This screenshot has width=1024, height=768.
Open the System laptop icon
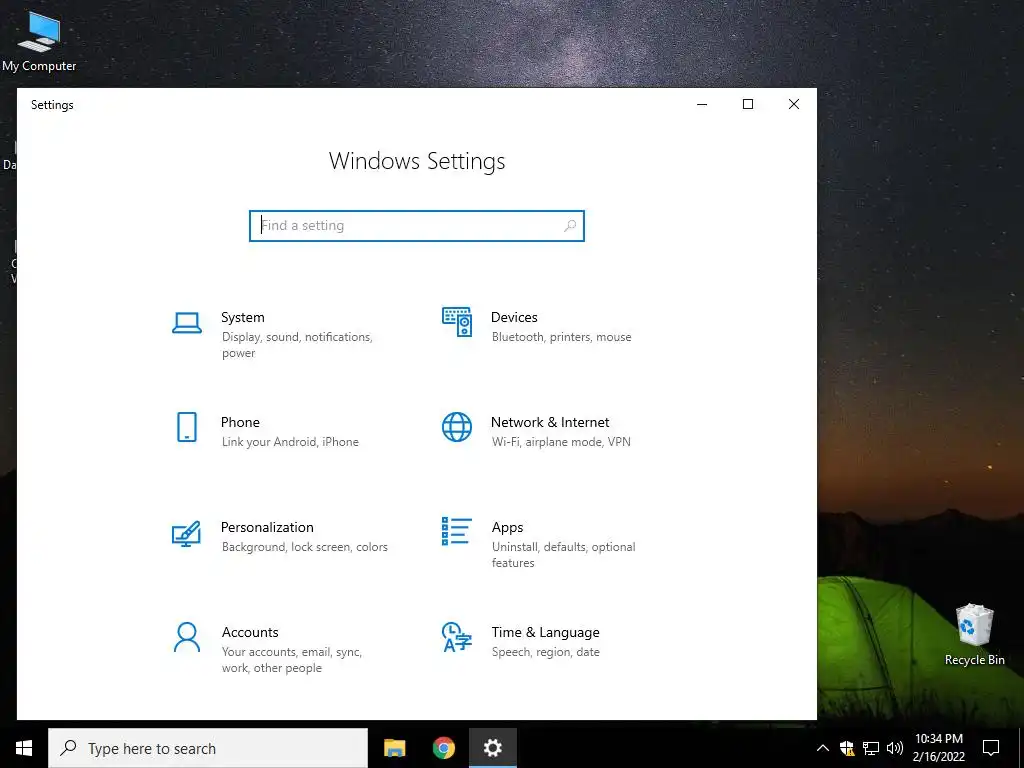pos(187,323)
